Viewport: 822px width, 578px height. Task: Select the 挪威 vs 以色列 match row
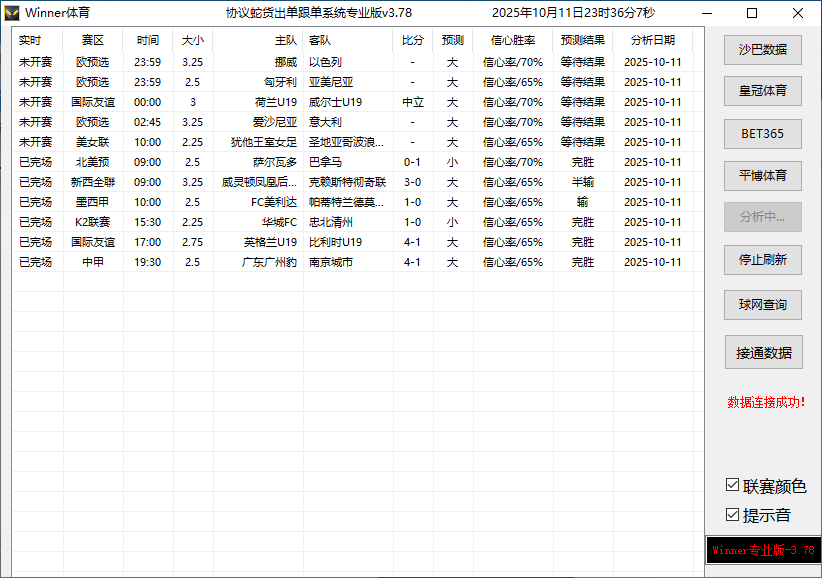pyautogui.click(x=300, y=61)
